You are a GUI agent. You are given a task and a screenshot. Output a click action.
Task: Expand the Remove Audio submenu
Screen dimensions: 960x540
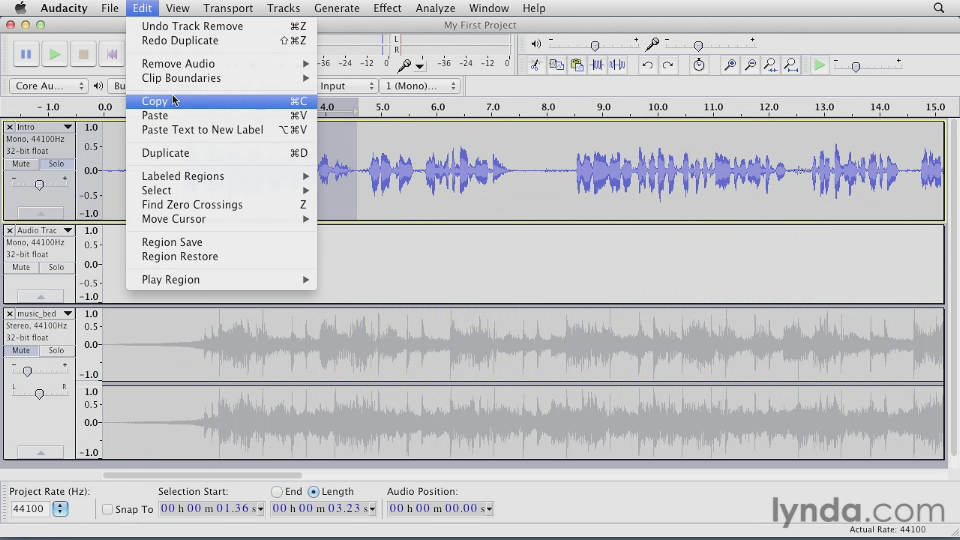point(221,64)
